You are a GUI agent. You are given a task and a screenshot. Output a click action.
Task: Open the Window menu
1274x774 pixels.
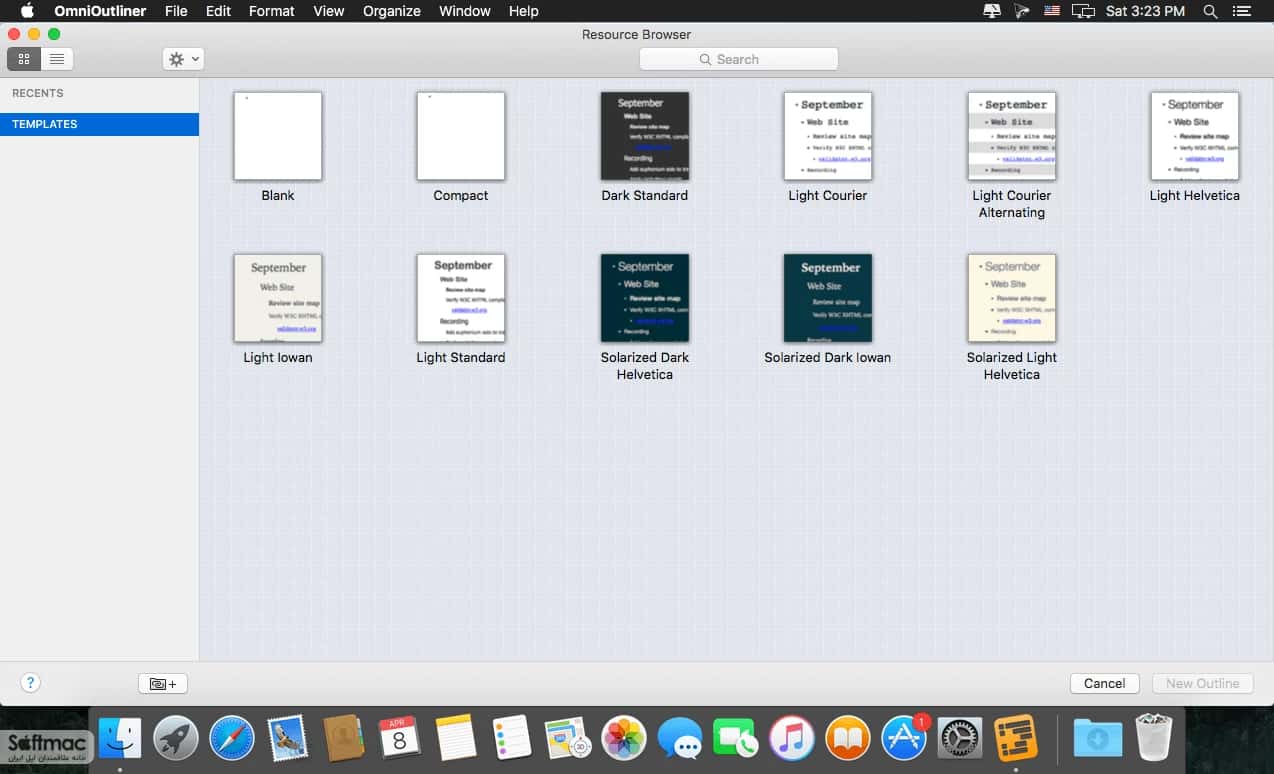464,11
